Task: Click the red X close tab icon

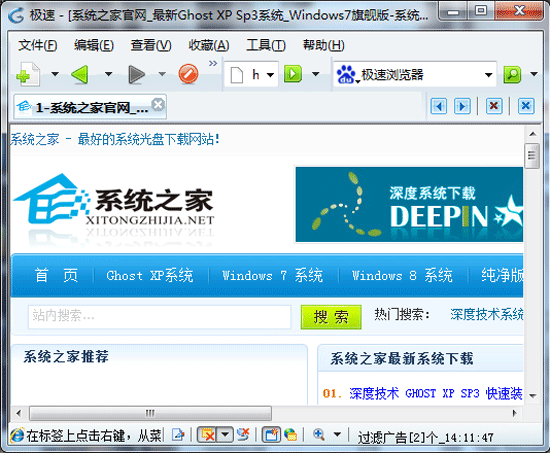Action: pos(494,106)
